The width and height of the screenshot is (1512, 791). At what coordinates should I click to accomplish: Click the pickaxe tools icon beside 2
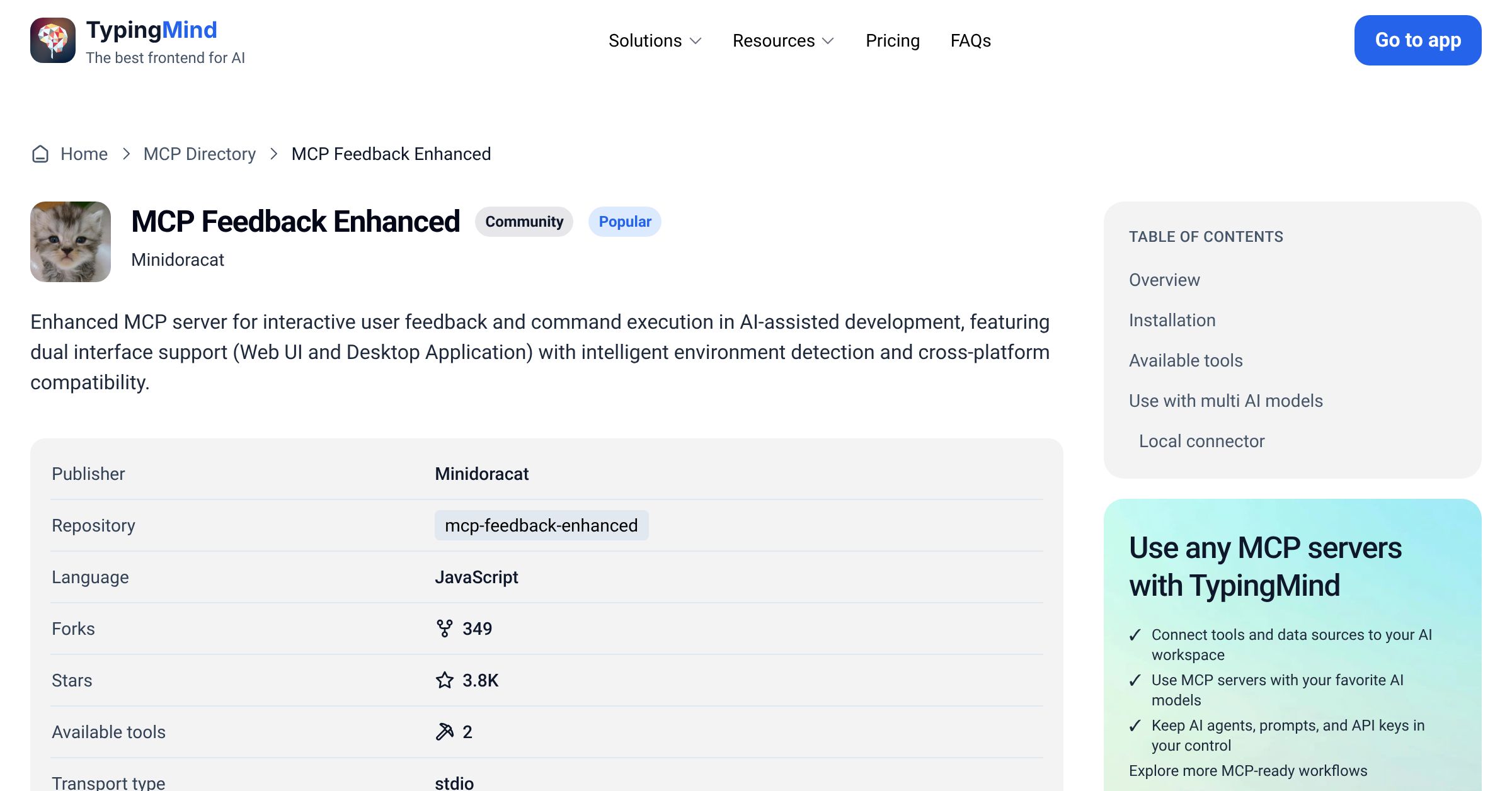444,732
